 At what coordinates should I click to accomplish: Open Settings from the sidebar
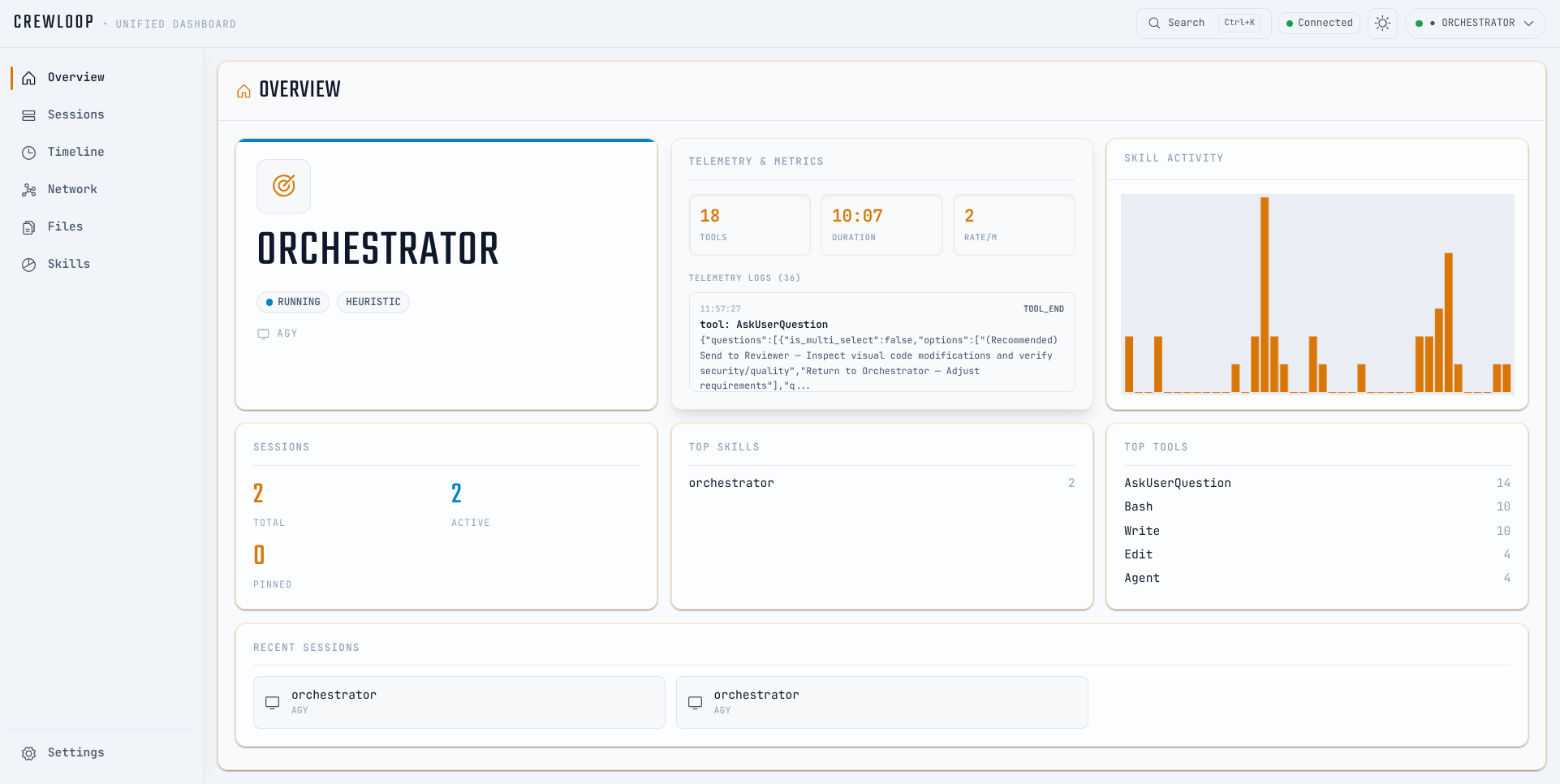click(101, 752)
